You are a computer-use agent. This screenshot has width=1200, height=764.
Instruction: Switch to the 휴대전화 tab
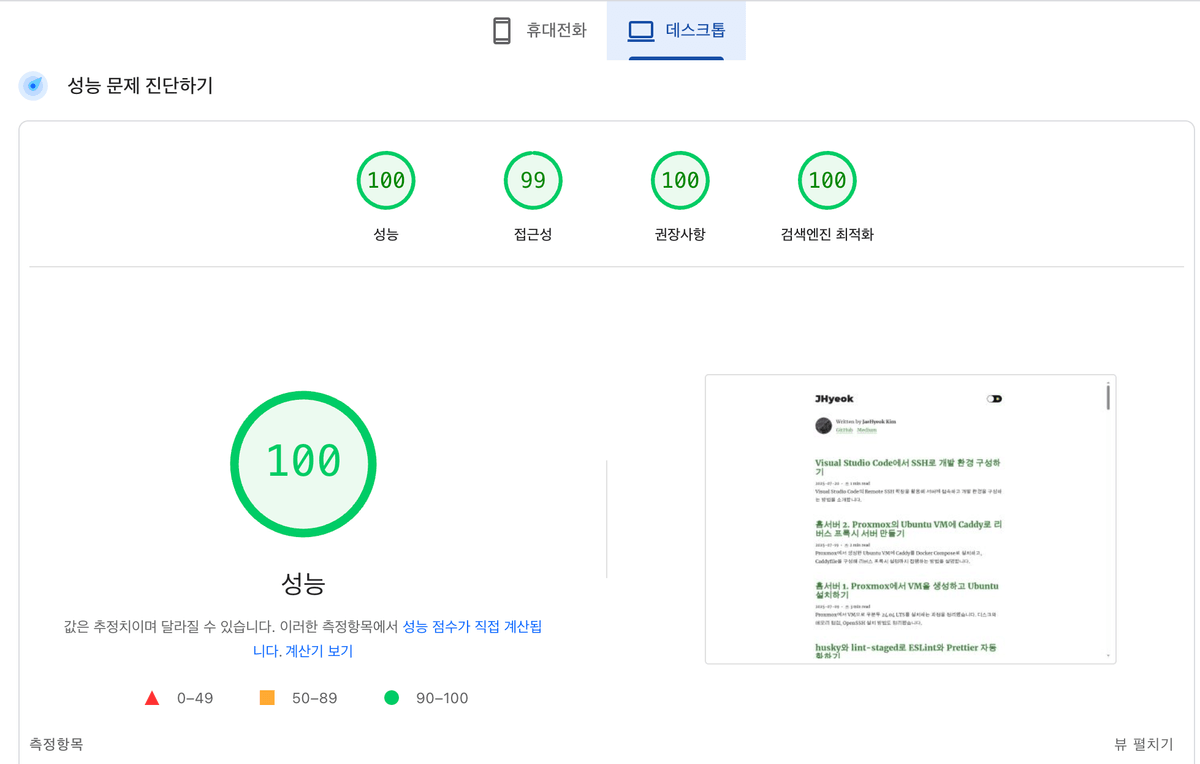(x=536, y=30)
